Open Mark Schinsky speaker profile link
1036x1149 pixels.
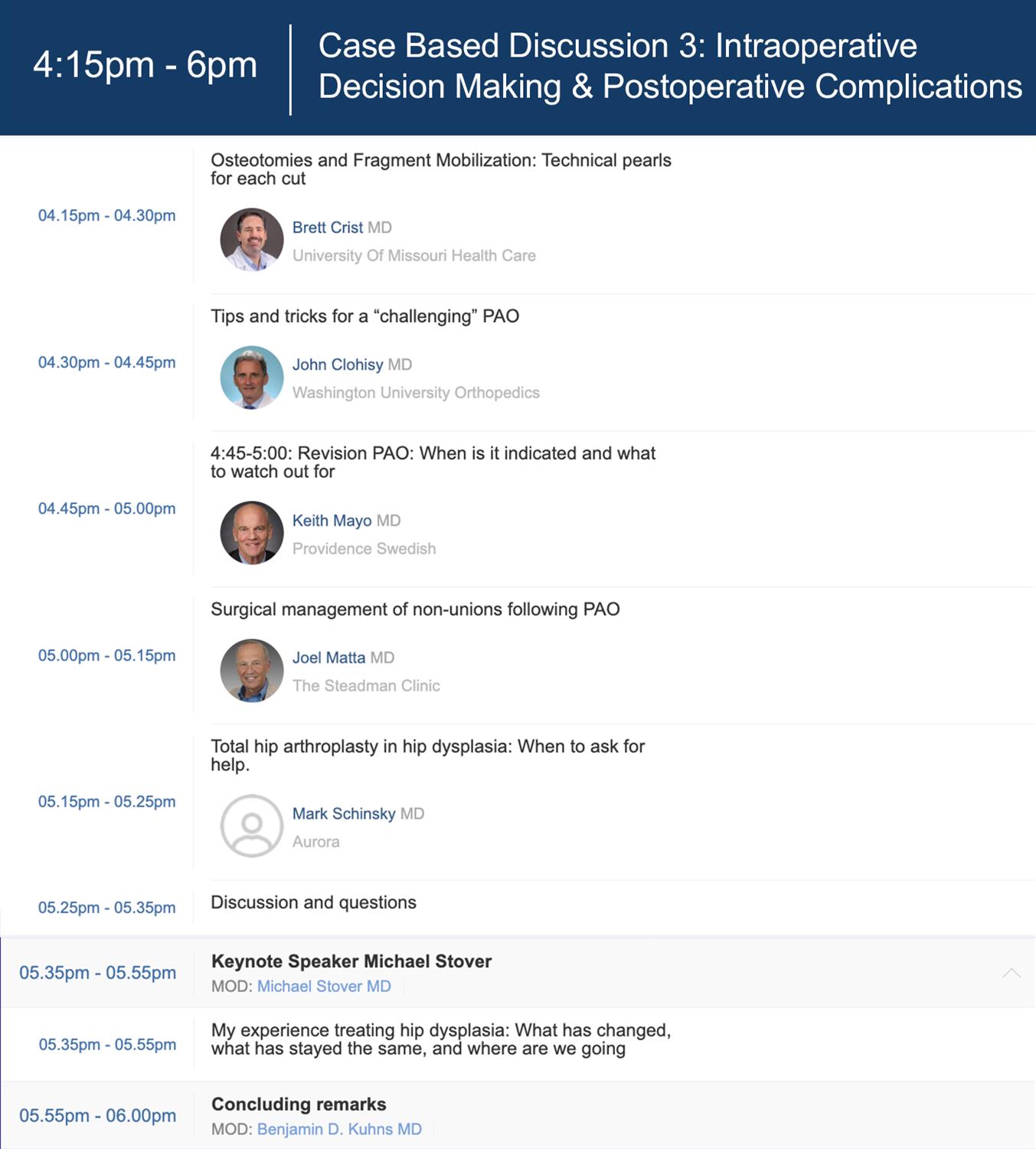tap(344, 813)
